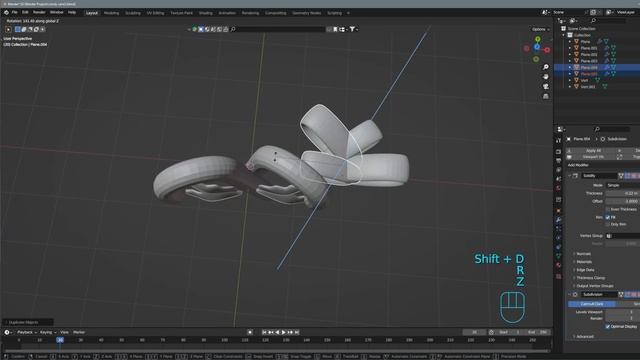Viewport: 640px width, 360px height.
Task: Open the File menu
Action: point(15,13)
